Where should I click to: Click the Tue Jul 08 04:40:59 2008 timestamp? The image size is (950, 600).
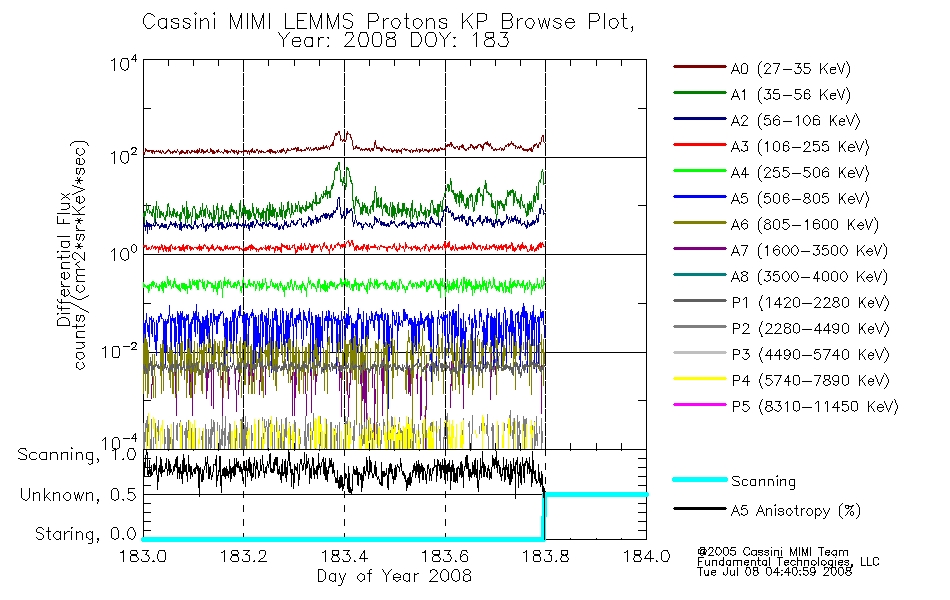coord(774,572)
